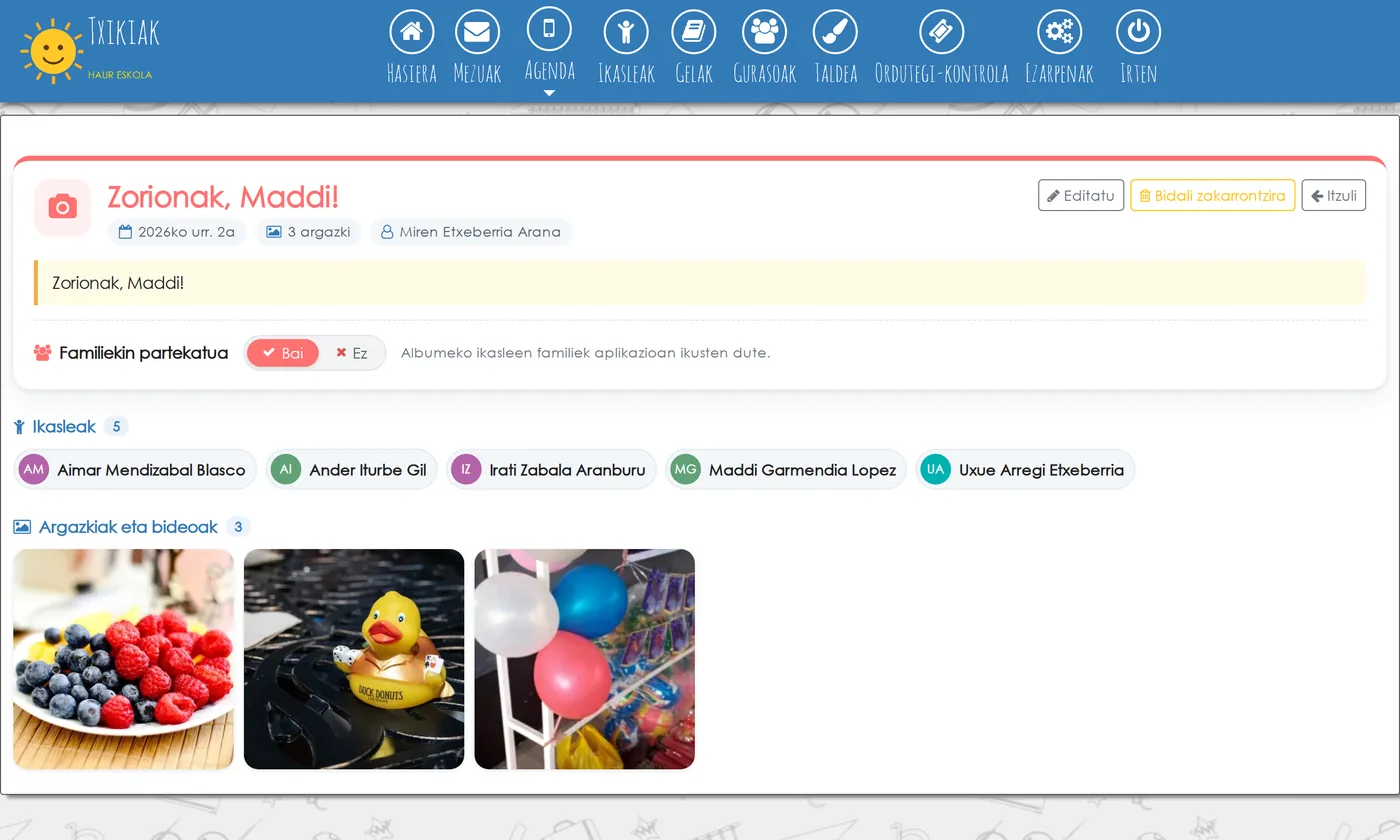Image resolution: width=1400 pixels, height=840 pixels.
Task: Click IZ avatar for Irati Zabala
Action: 466,469
